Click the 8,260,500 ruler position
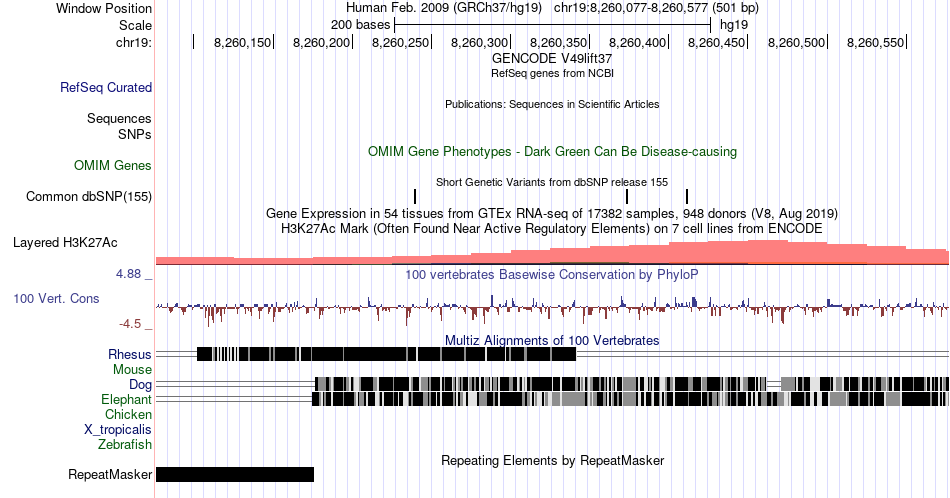950x498 pixels. (x=797, y=42)
